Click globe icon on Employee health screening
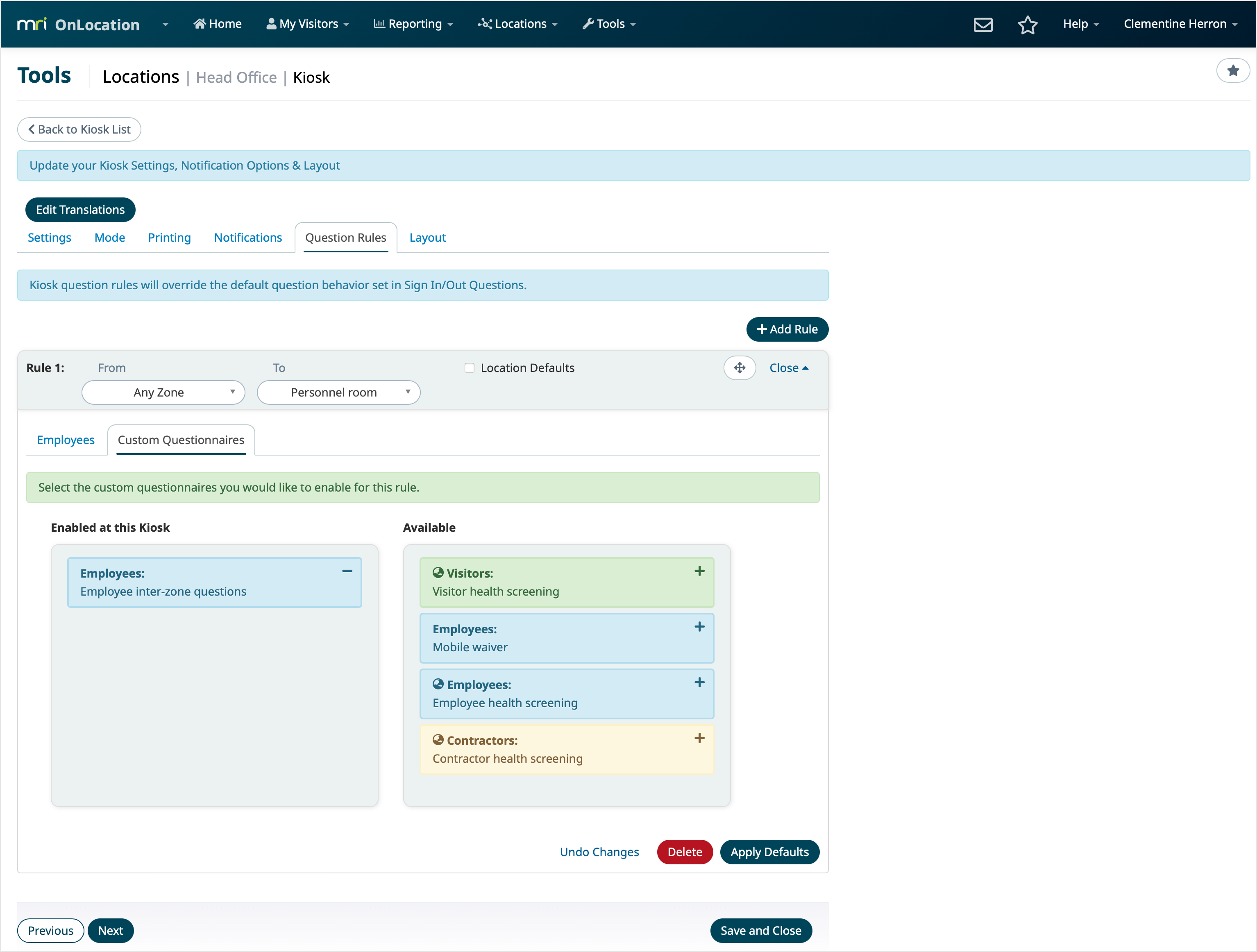 coord(438,684)
